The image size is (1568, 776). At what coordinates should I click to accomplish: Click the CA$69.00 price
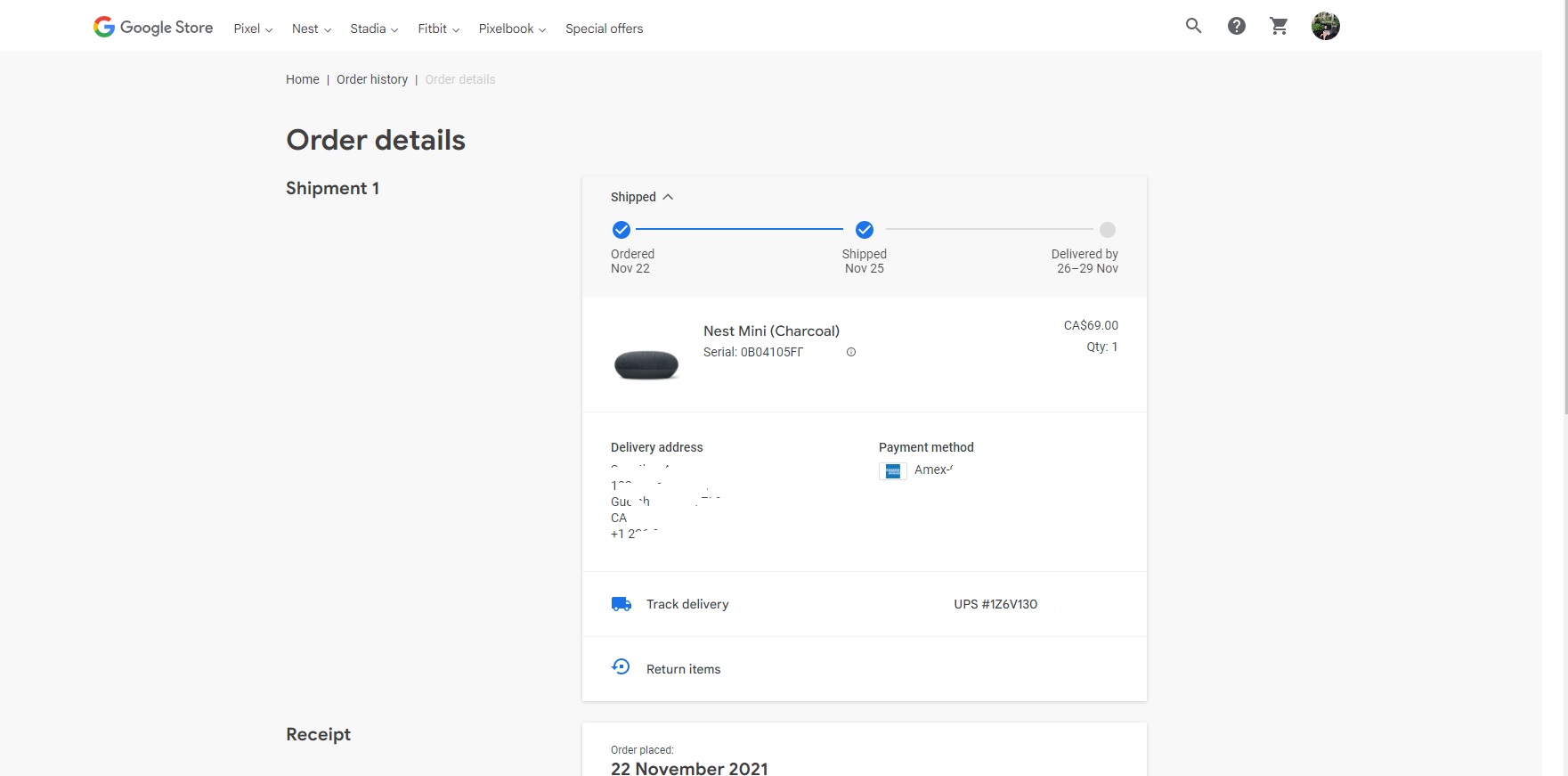click(1091, 325)
